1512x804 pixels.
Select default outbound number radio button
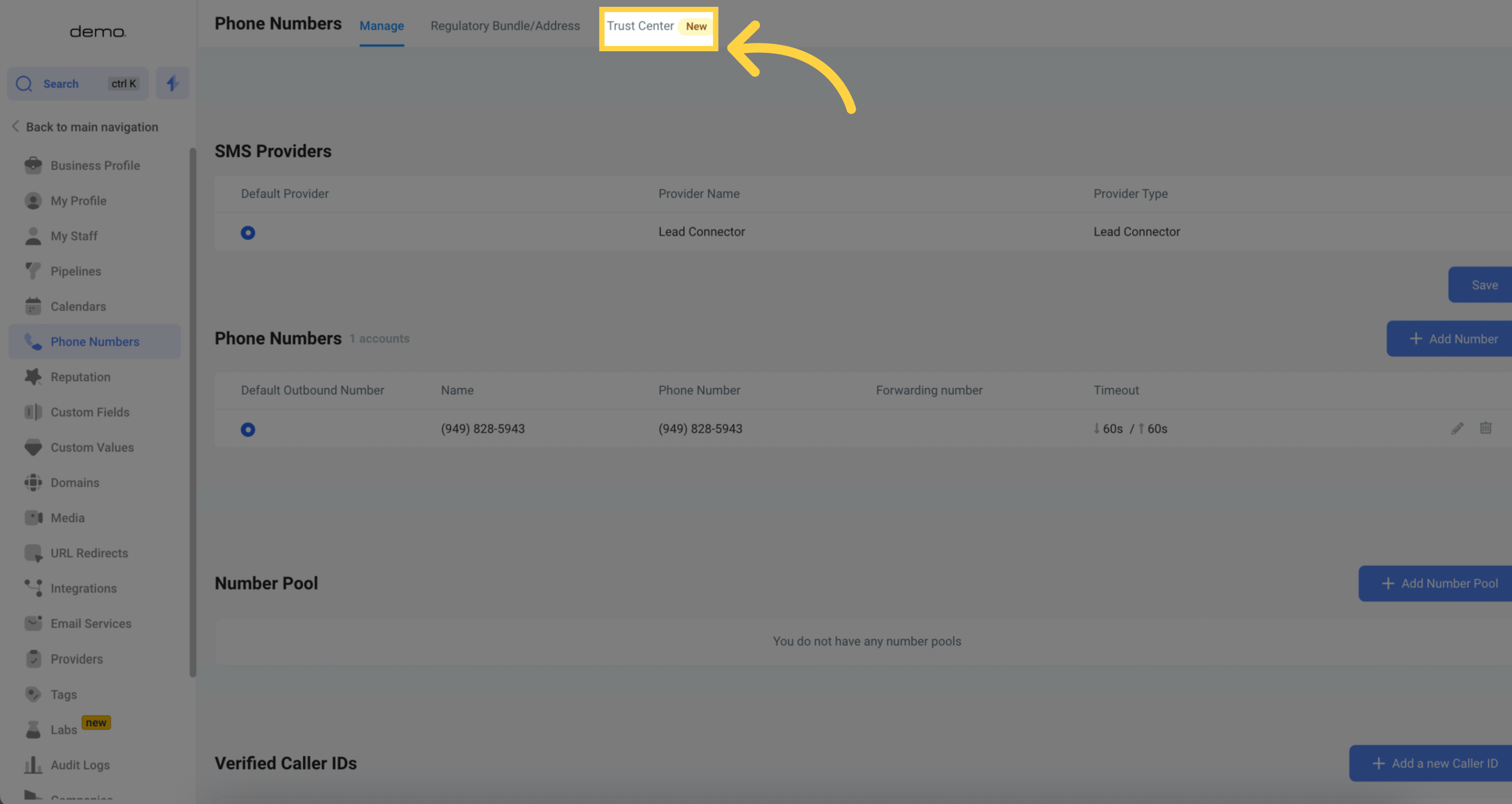click(x=248, y=429)
